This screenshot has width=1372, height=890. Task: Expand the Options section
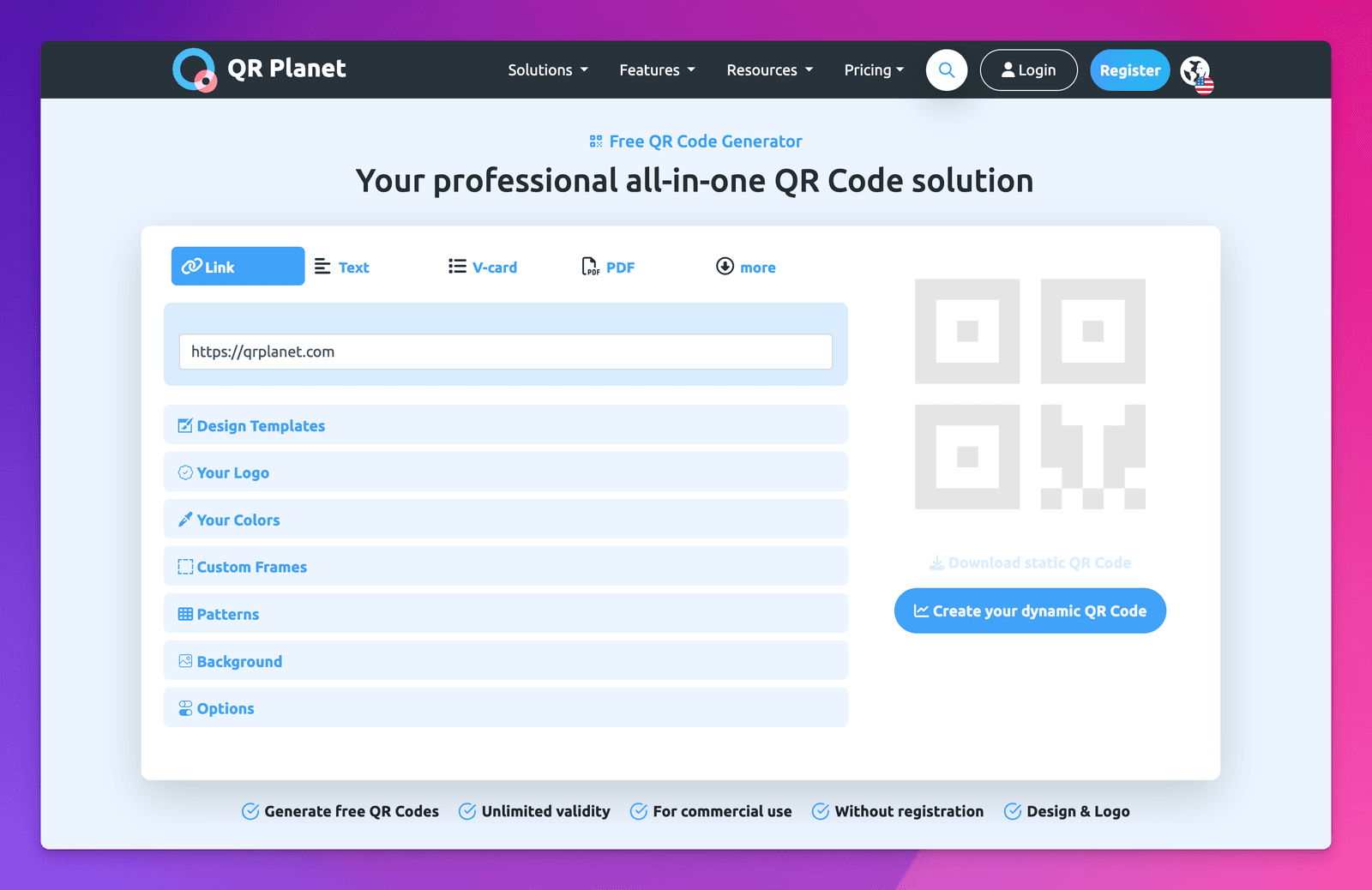(x=506, y=707)
